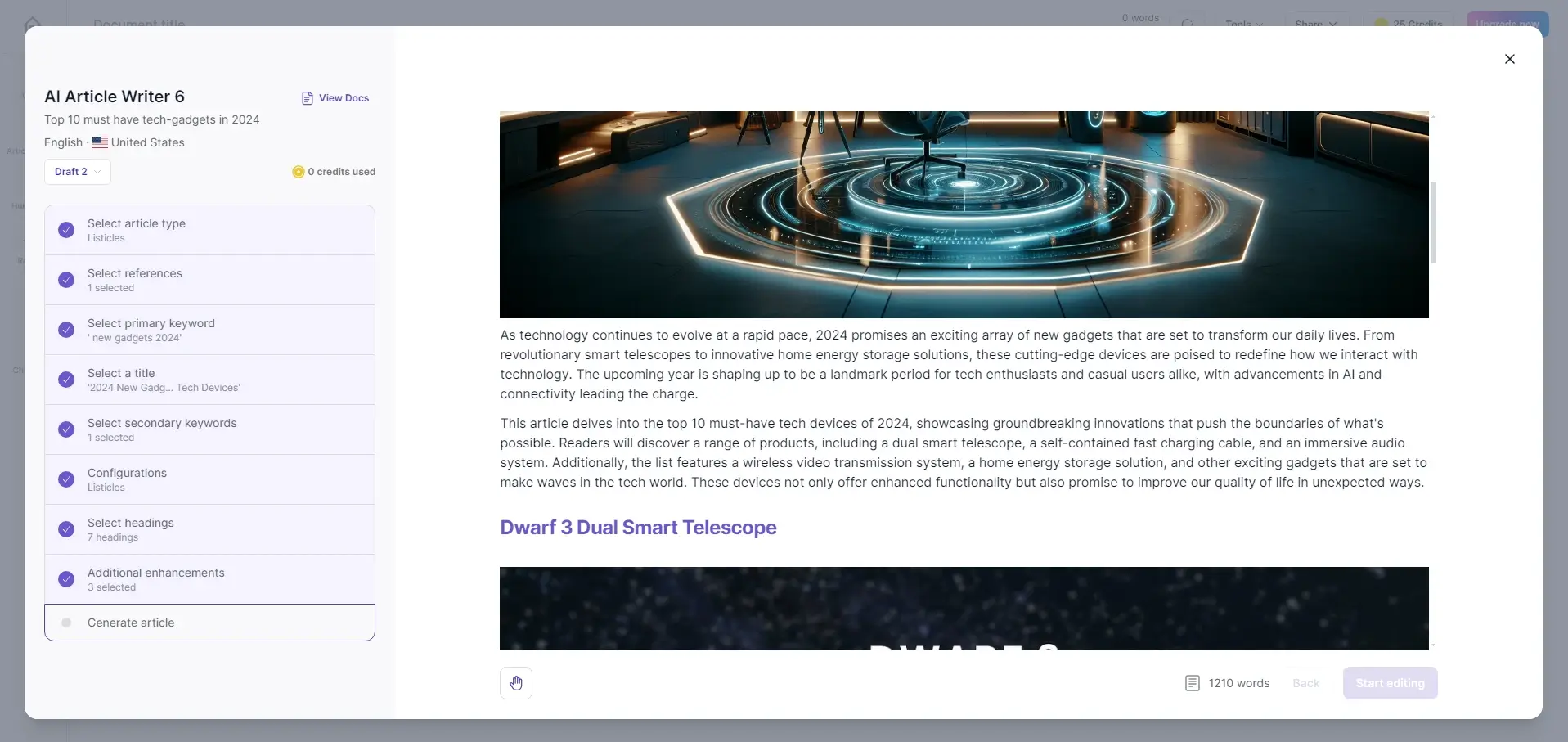Click the hand stop icon button
This screenshot has height=742, width=1568.
[x=516, y=683]
